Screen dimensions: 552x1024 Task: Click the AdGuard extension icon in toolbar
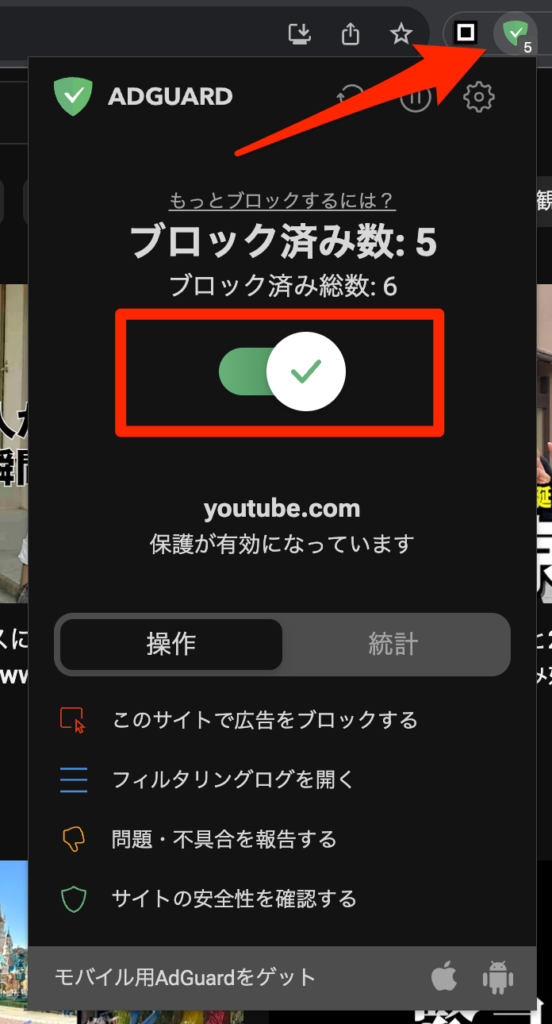[515, 33]
